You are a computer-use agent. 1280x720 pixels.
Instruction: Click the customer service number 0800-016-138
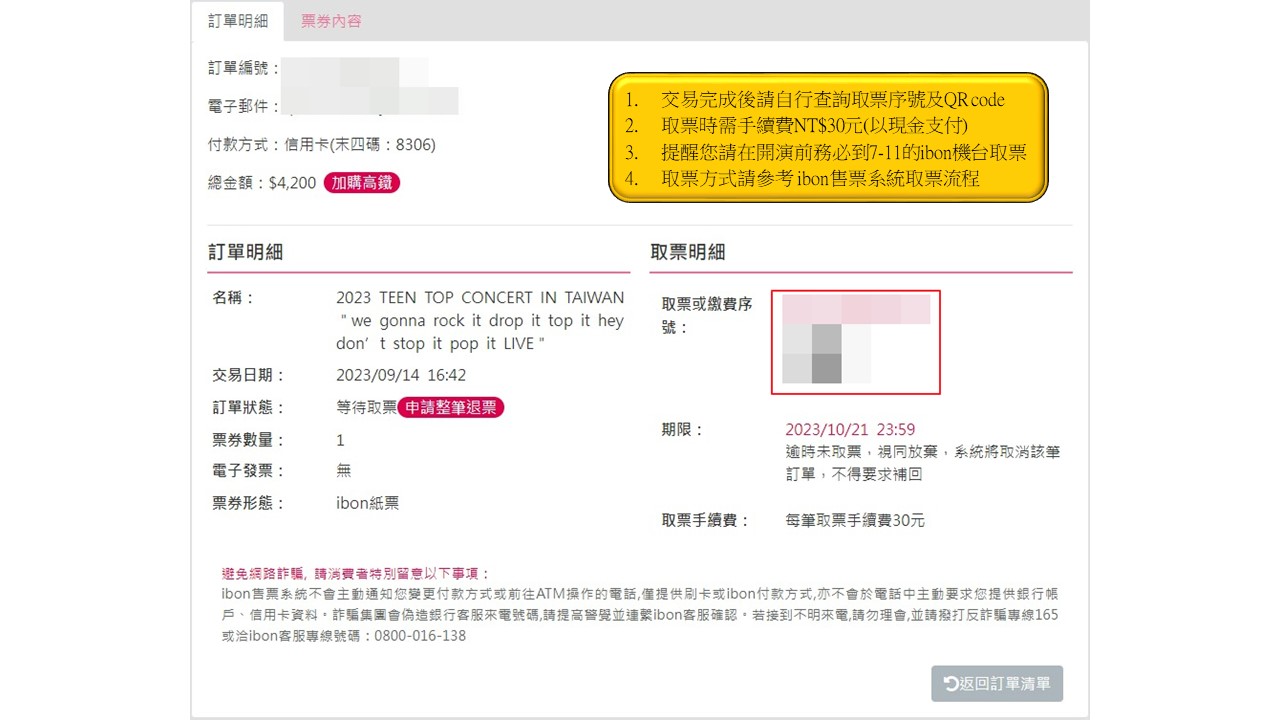click(420, 636)
